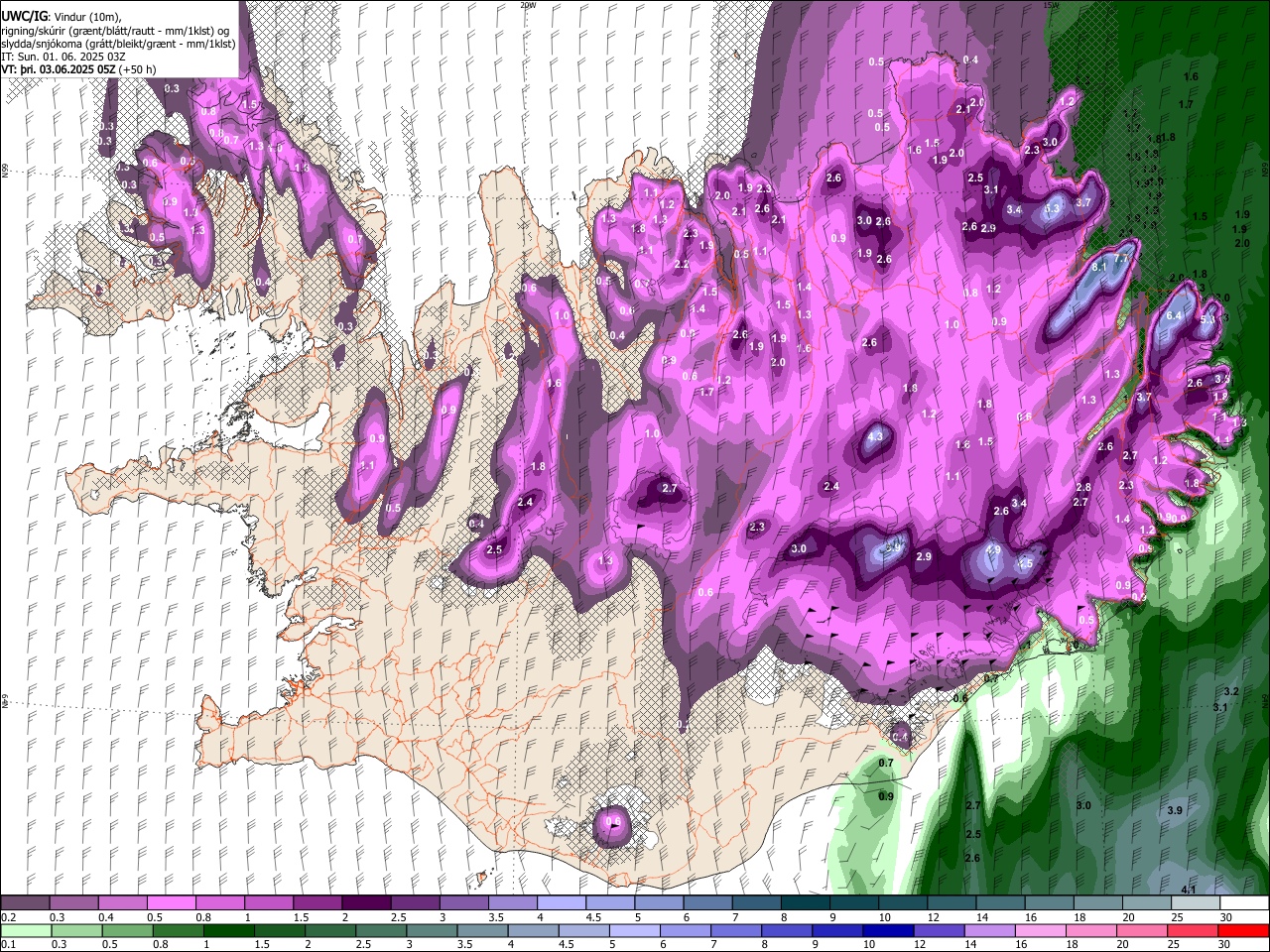Click bottom-row dark green swatch between 1 and 1.5
This screenshot has height=952, width=1270.
[x=228, y=930]
